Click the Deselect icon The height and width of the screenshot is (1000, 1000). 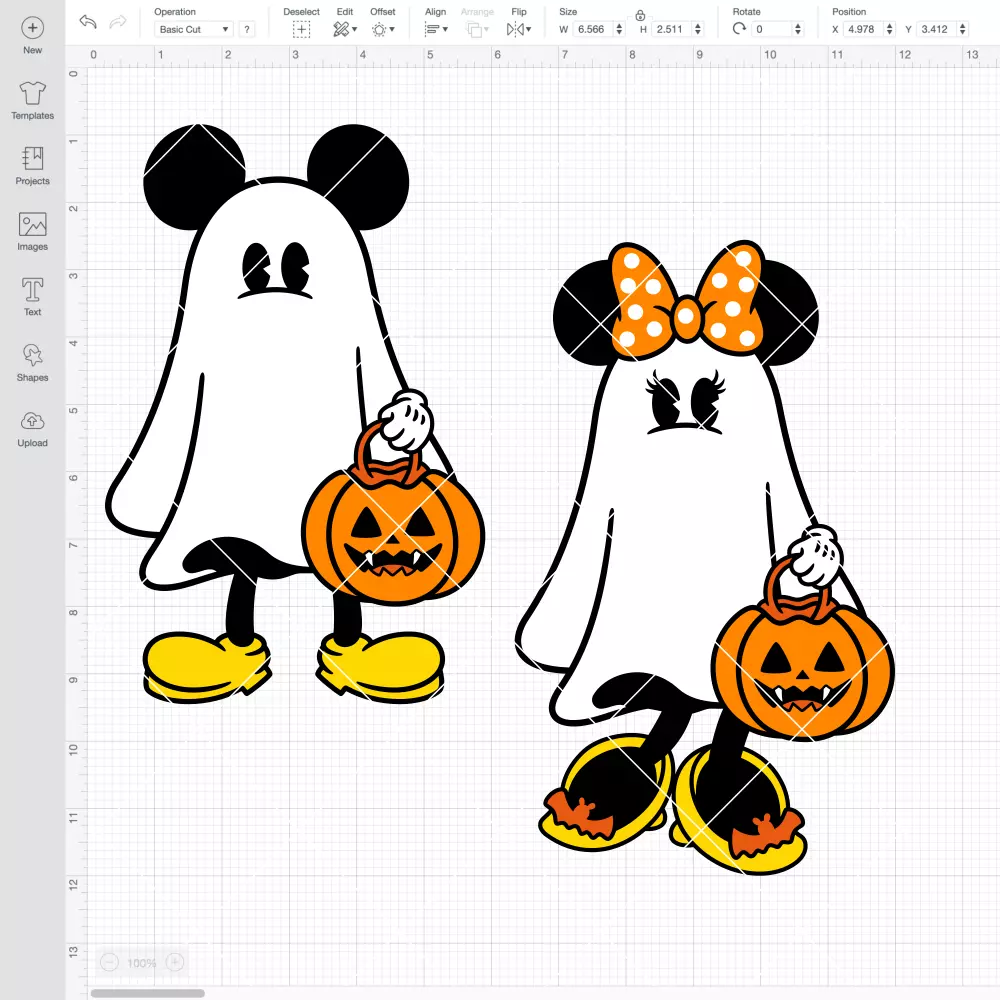(302, 29)
